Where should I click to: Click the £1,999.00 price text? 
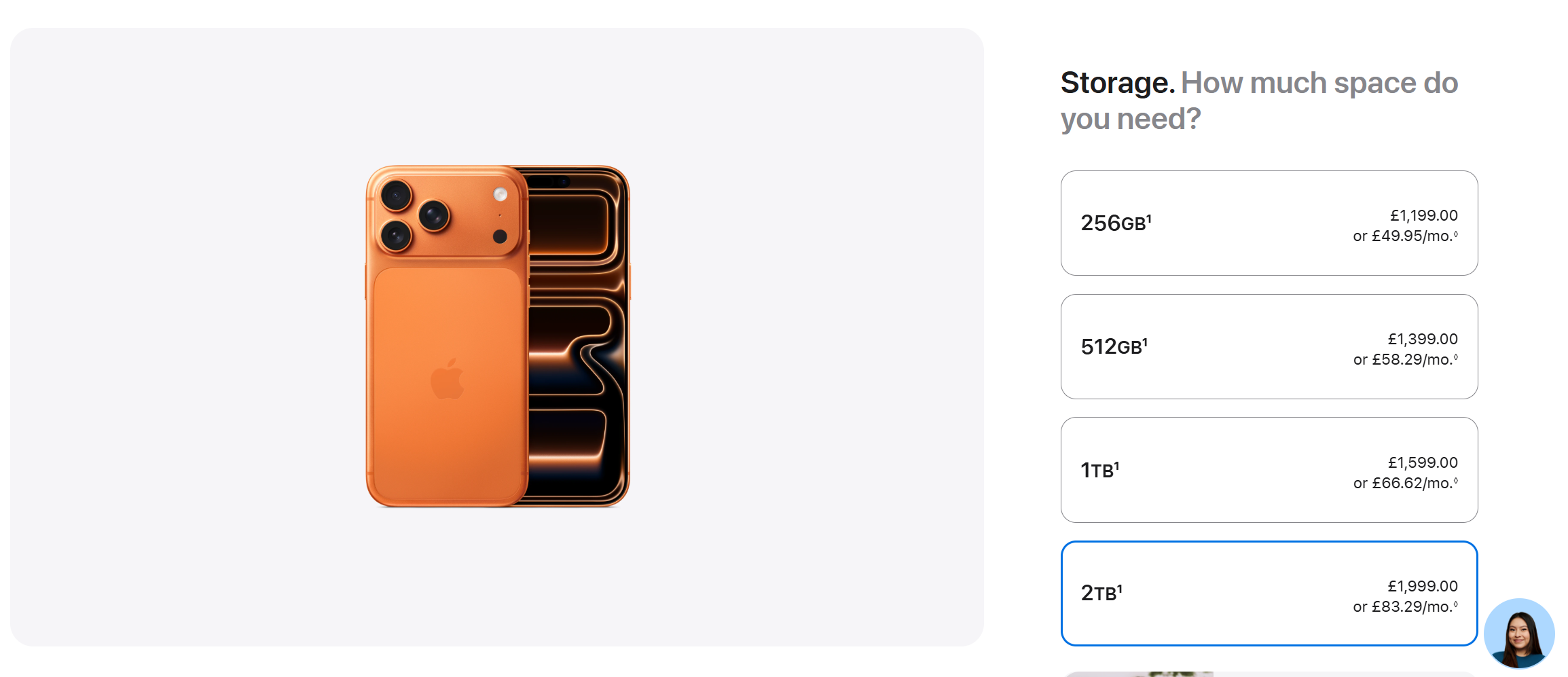(x=1423, y=586)
